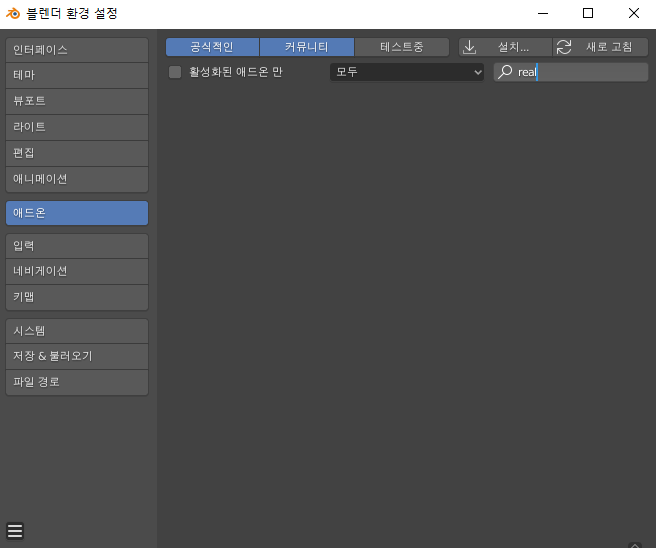Enable '활성화된 애드온 만' checkbox
Viewport: 656px width, 548px height.
pyautogui.click(x=175, y=72)
